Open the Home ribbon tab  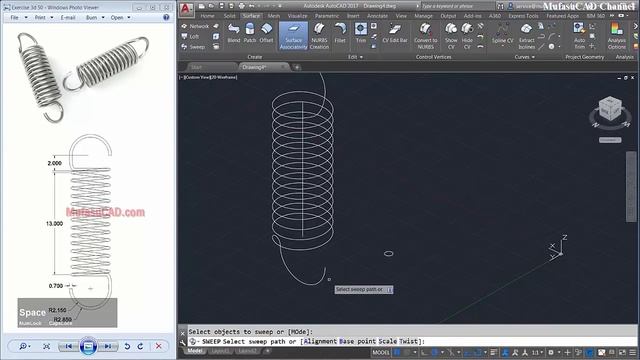[207, 16]
